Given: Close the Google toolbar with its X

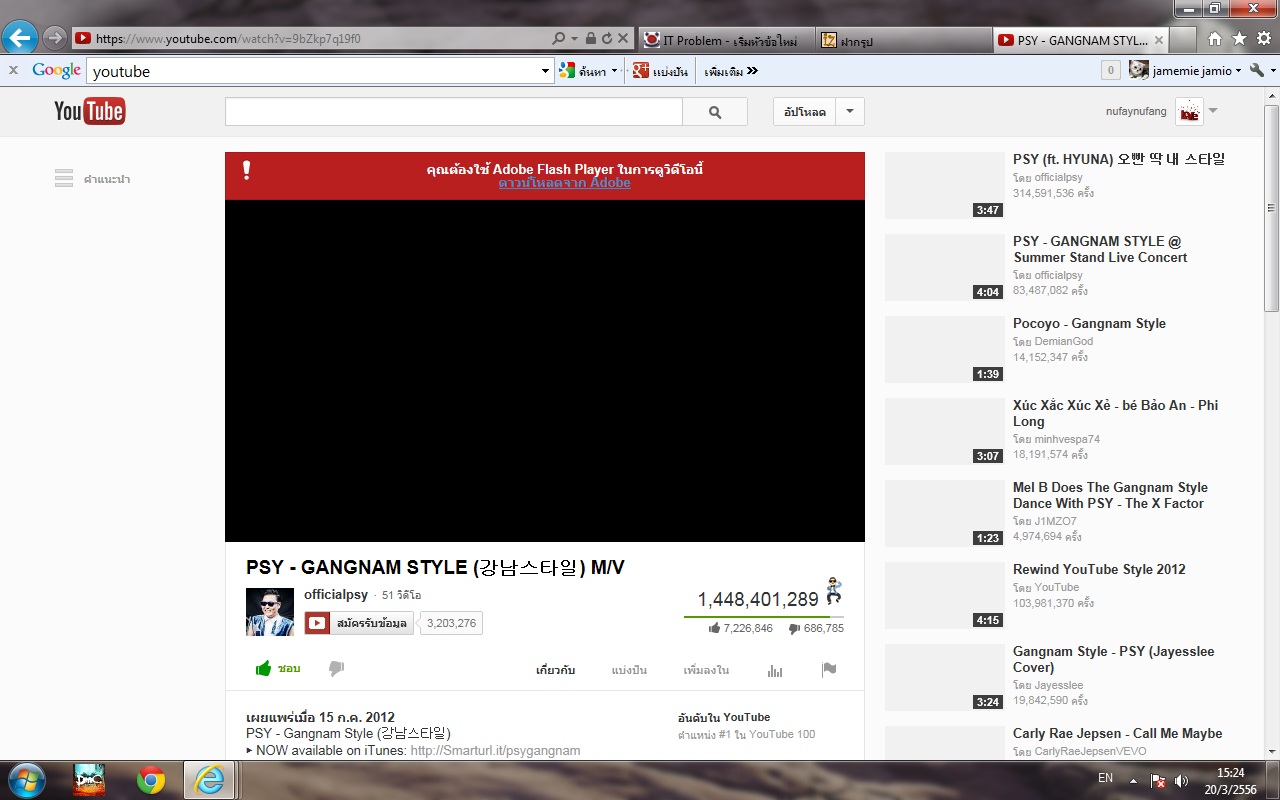Looking at the screenshot, I should point(13,71).
